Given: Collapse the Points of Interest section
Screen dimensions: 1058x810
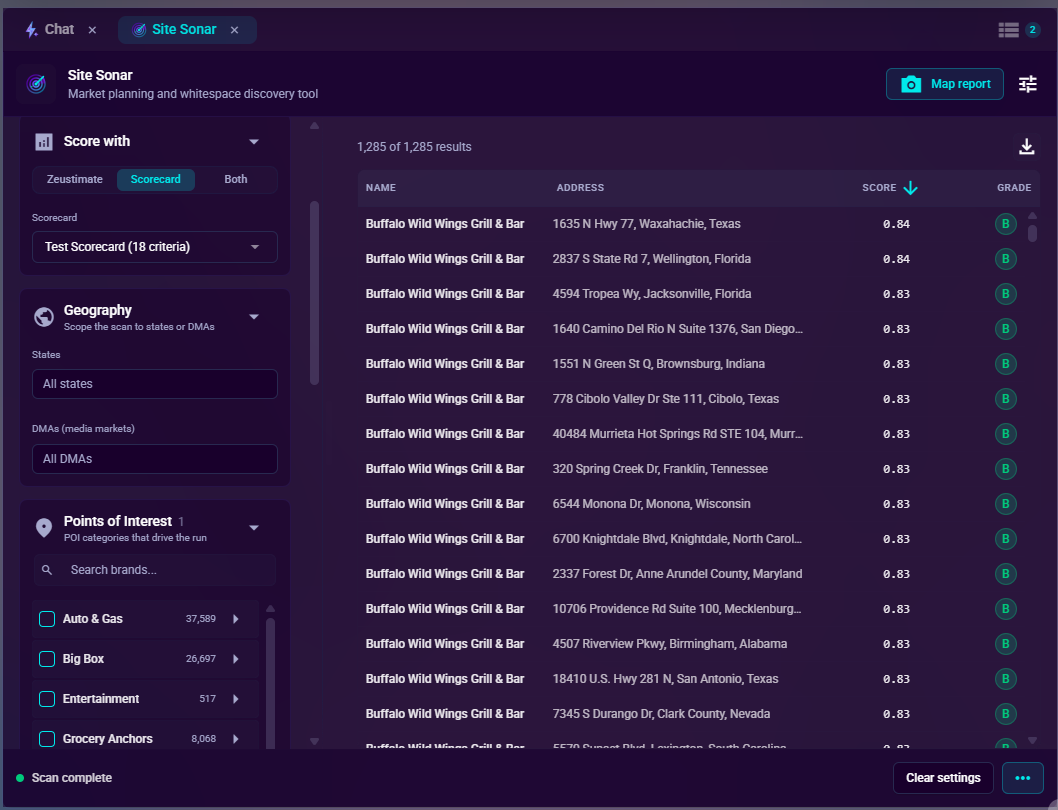Looking at the screenshot, I should click(254, 528).
